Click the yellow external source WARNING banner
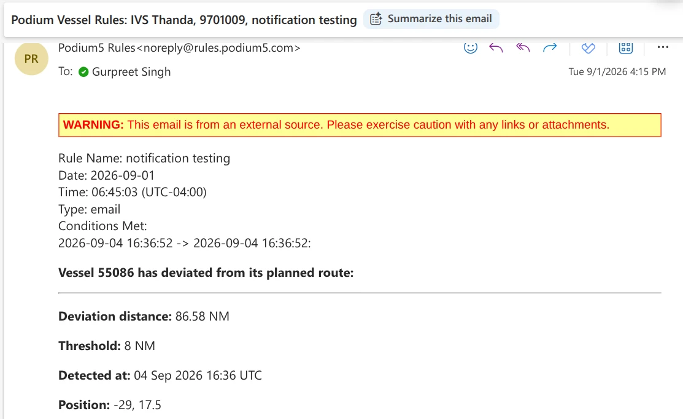 pos(360,125)
